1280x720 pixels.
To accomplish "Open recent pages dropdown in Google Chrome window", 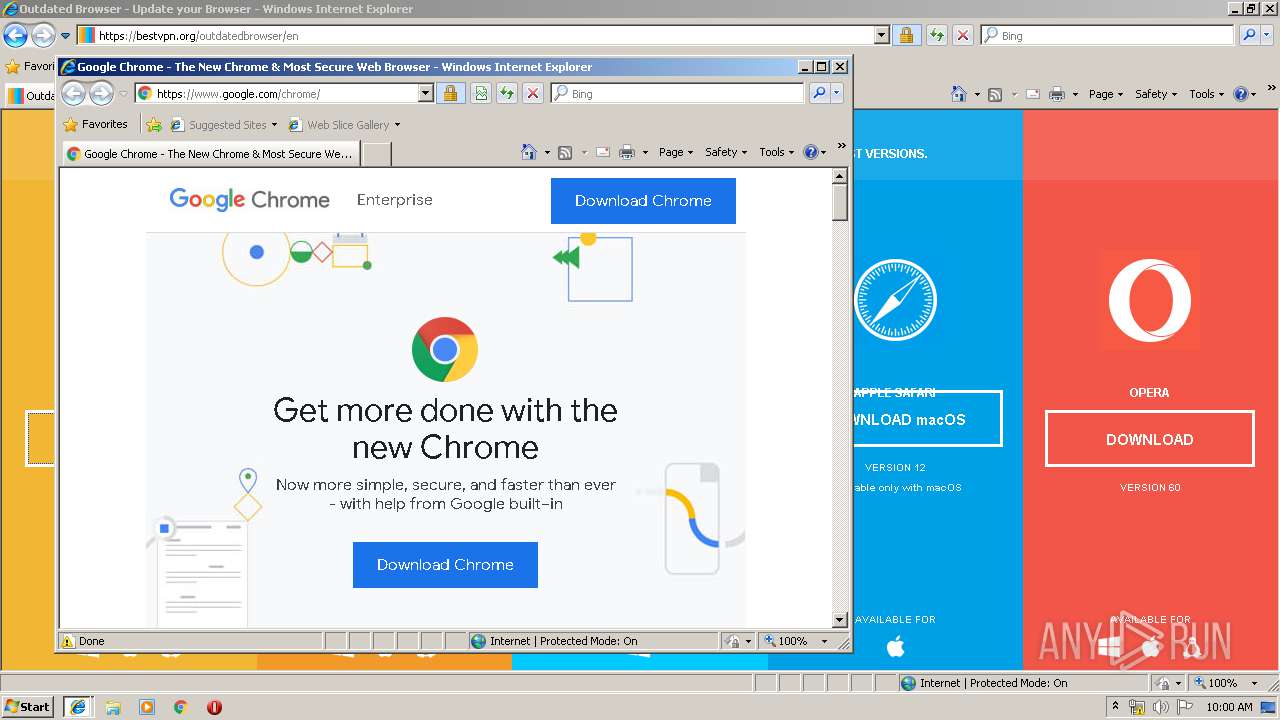I will click(x=123, y=94).
